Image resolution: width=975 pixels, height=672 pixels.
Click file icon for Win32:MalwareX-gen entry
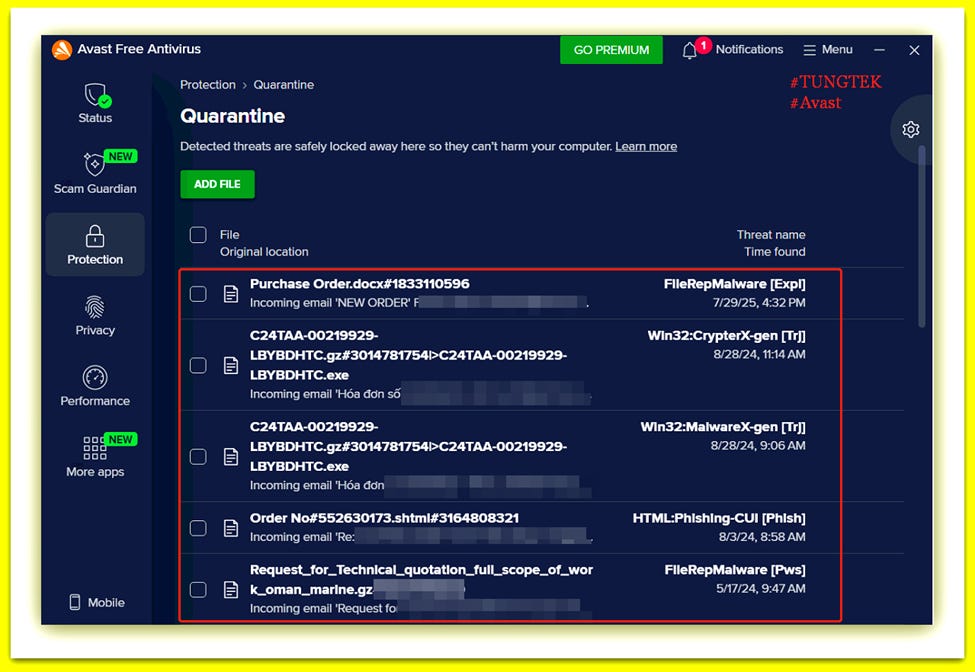(231, 456)
